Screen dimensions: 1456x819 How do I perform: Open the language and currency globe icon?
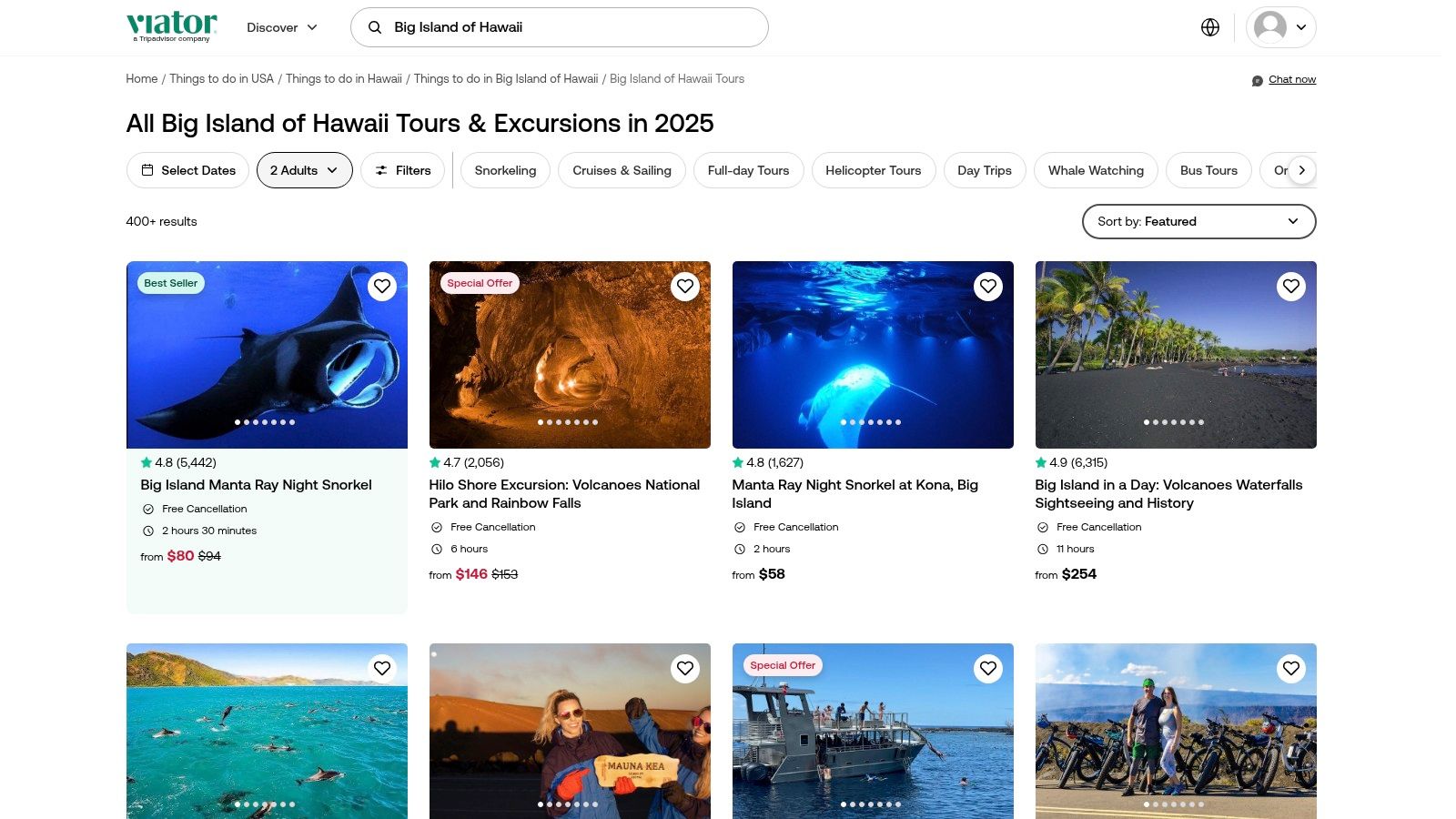[1209, 27]
